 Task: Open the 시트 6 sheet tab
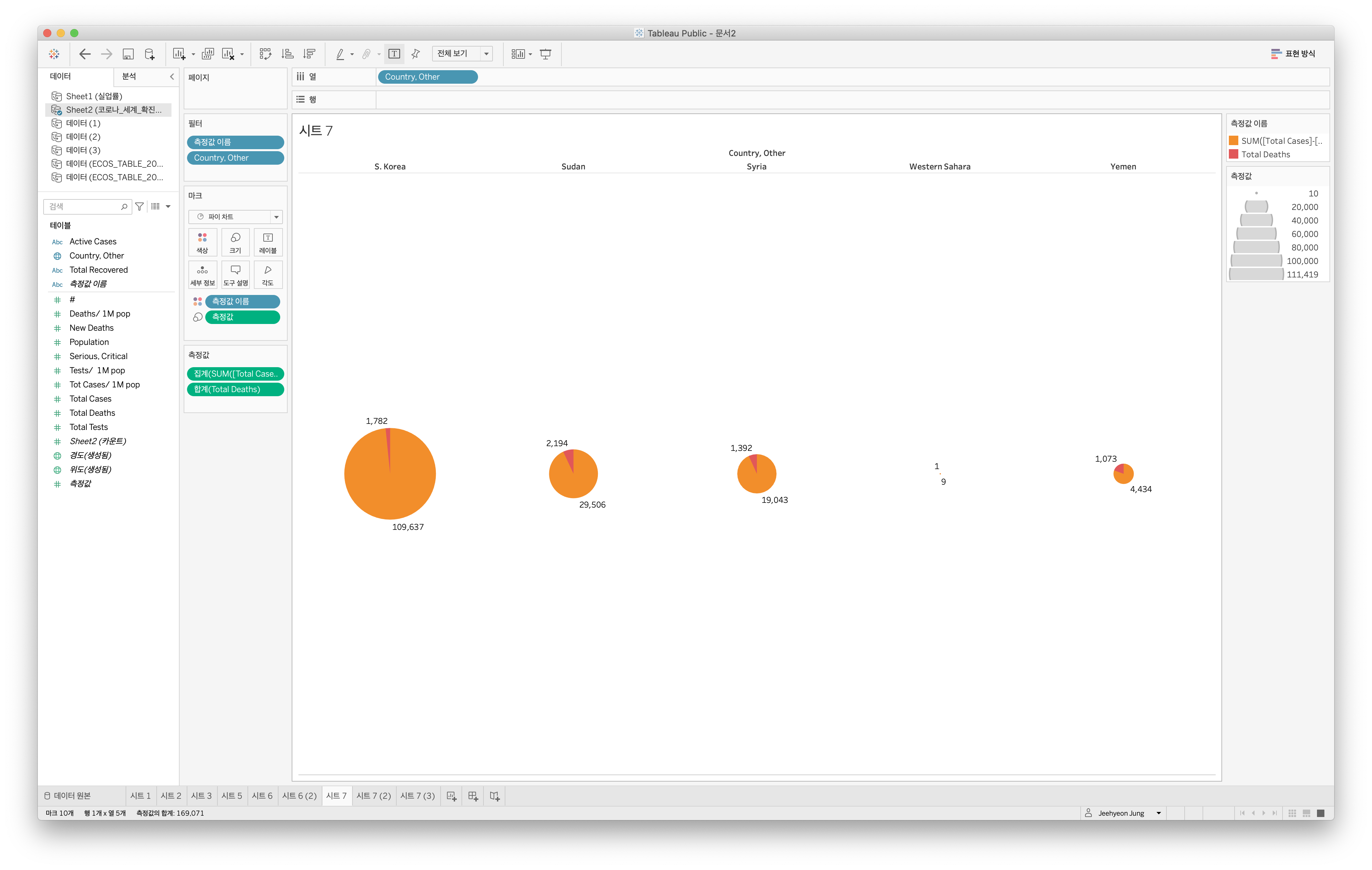[262, 796]
